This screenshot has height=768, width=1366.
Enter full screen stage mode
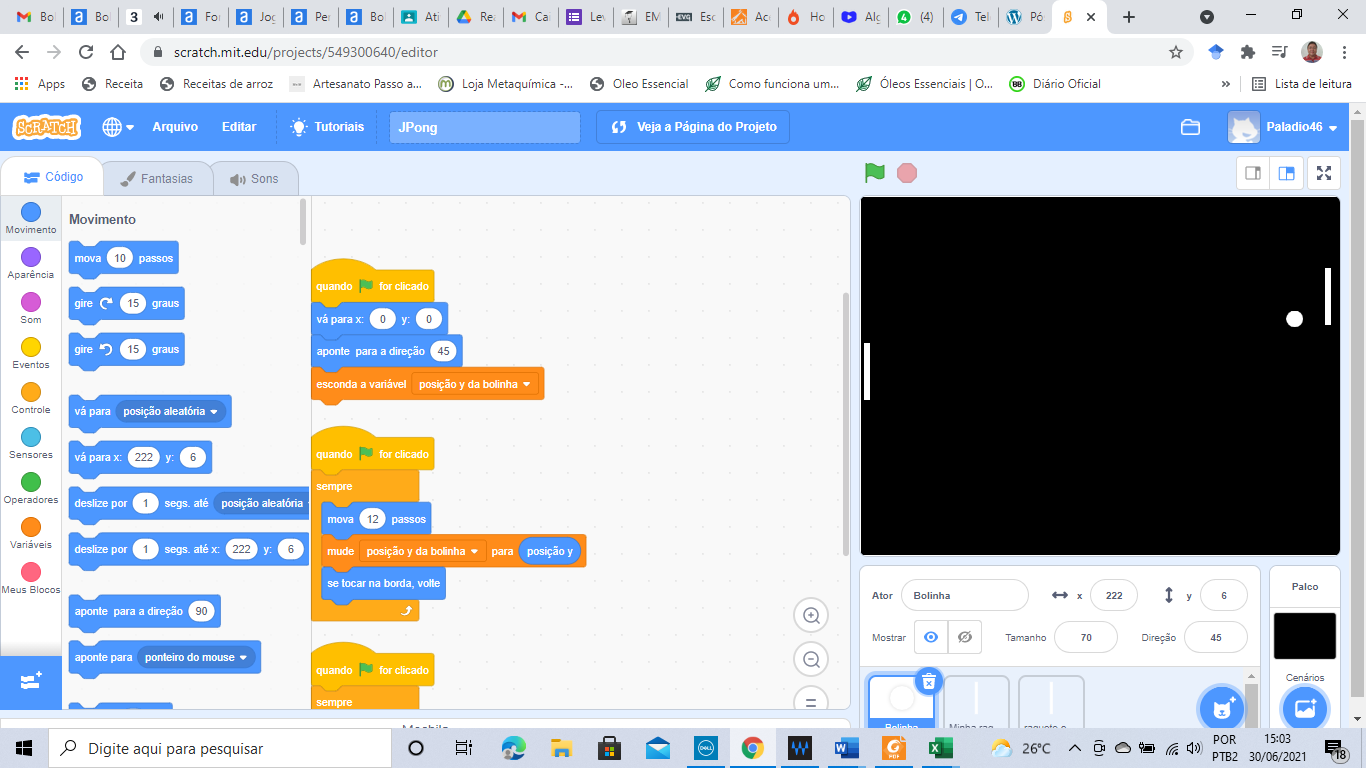click(1324, 173)
